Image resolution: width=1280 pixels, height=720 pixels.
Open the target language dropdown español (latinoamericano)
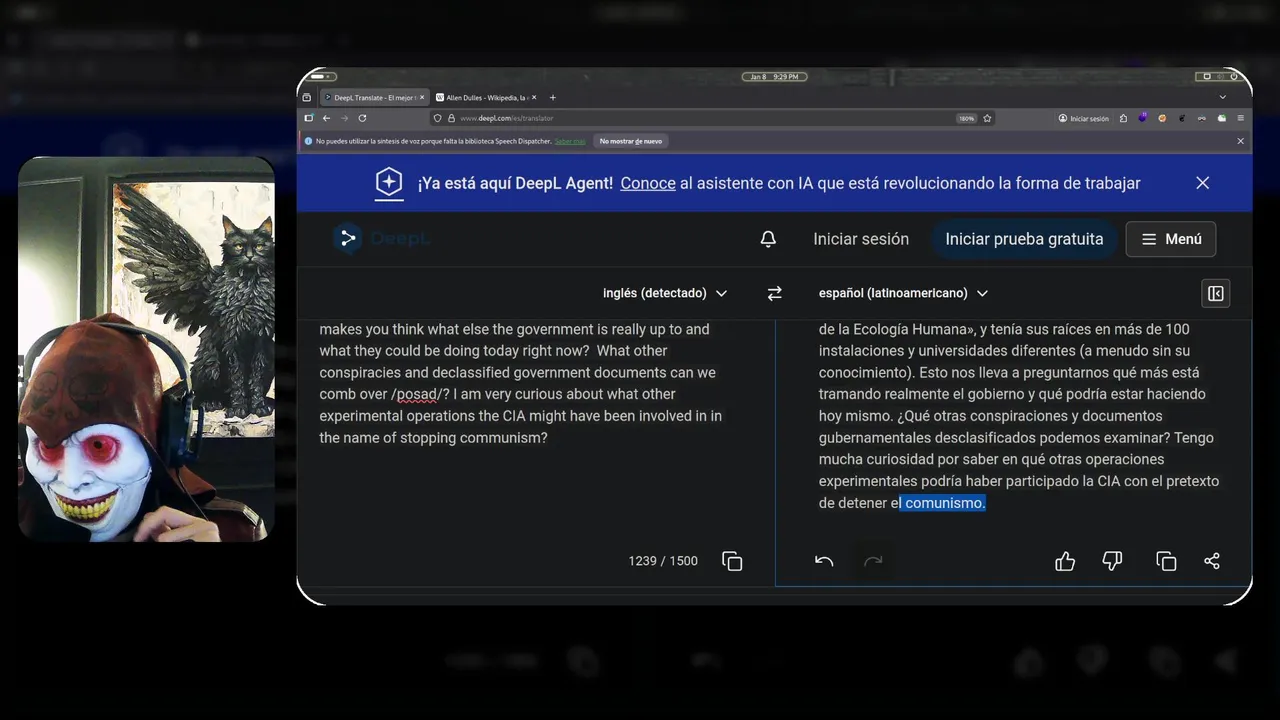click(903, 293)
